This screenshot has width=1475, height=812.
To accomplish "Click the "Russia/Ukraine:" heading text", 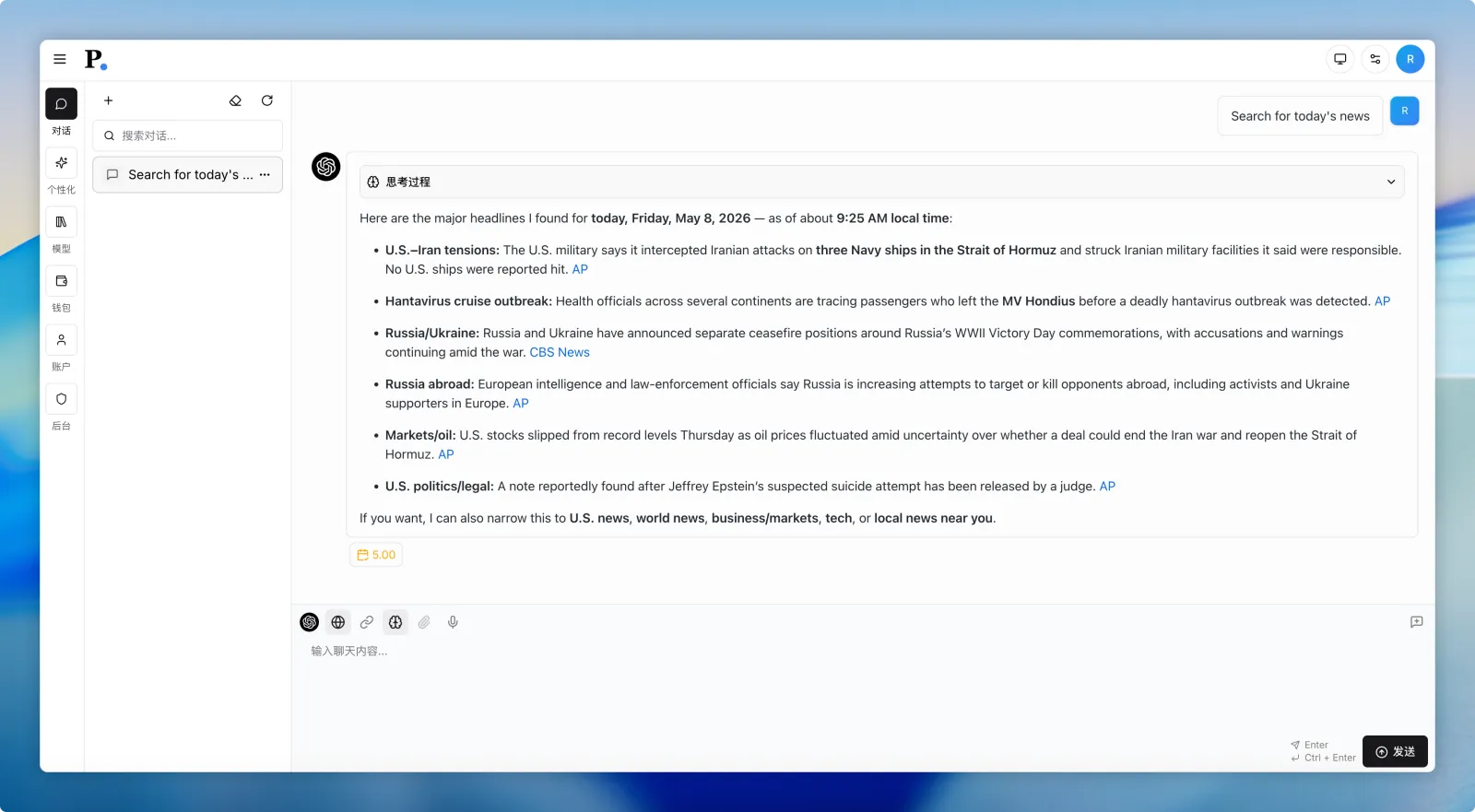I will [432, 334].
